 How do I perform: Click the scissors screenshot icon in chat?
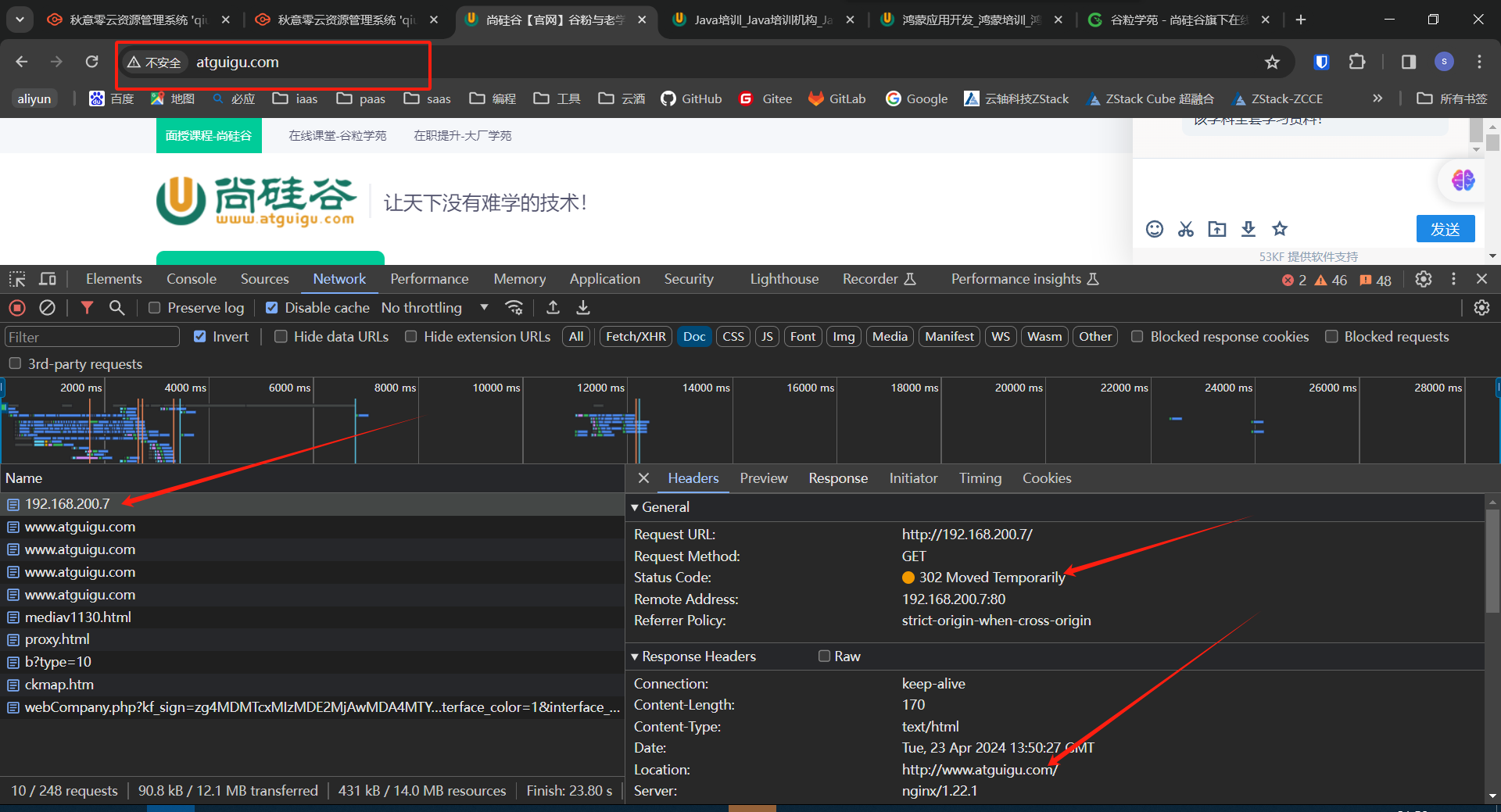(1186, 229)
